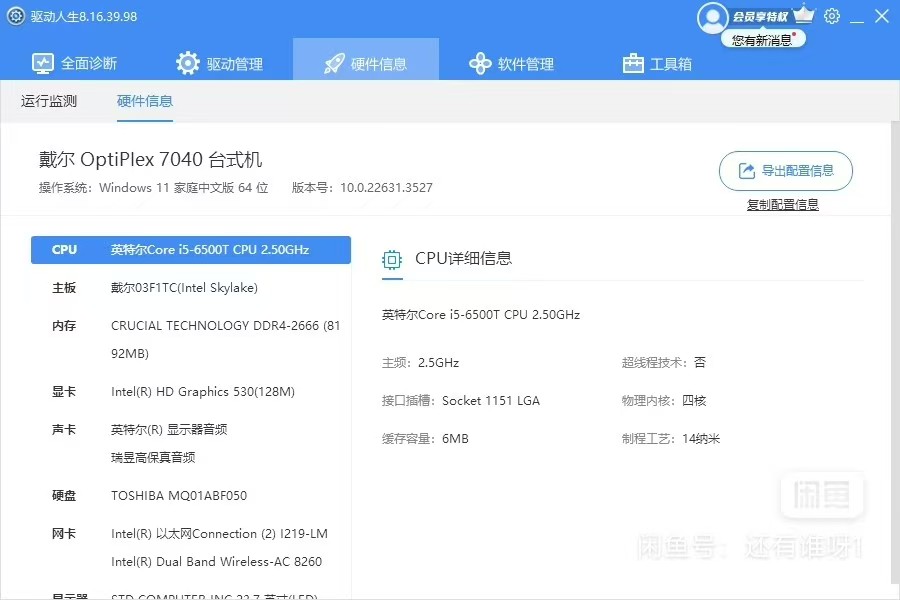900x600 pixels.
Task: Click the CPU详细信息 heading
Action: coord(463,258)
